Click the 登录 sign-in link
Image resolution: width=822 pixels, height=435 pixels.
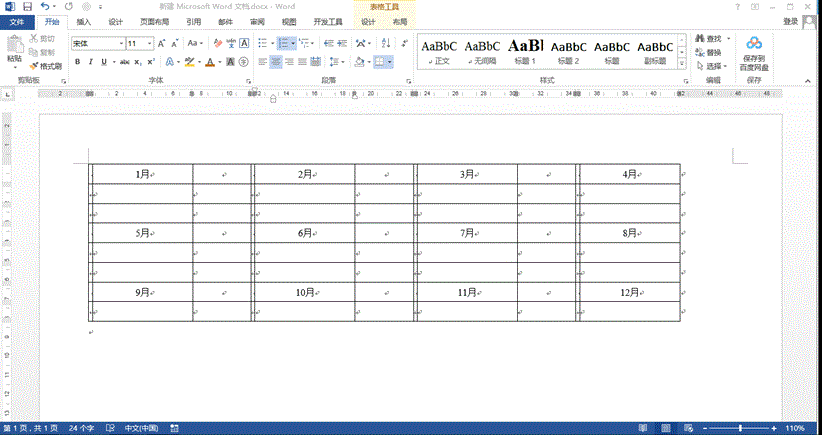[x=790, y=21]
